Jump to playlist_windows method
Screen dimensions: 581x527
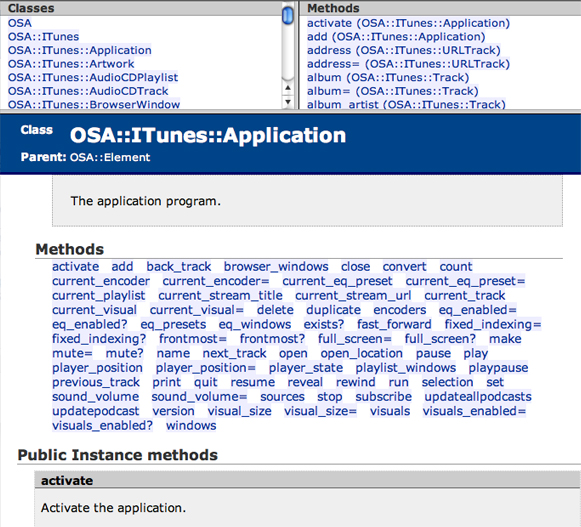pyautogui.click(x=406, y=368)
